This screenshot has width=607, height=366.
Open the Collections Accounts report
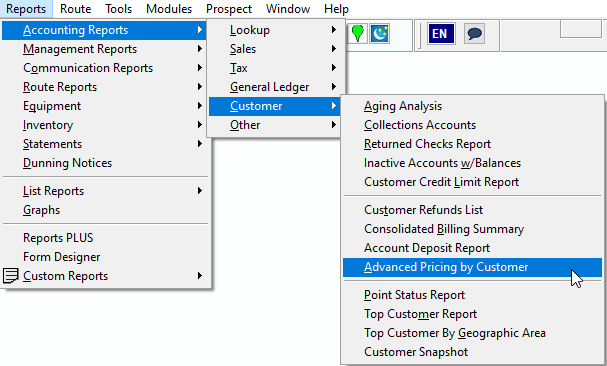(472, 125)
